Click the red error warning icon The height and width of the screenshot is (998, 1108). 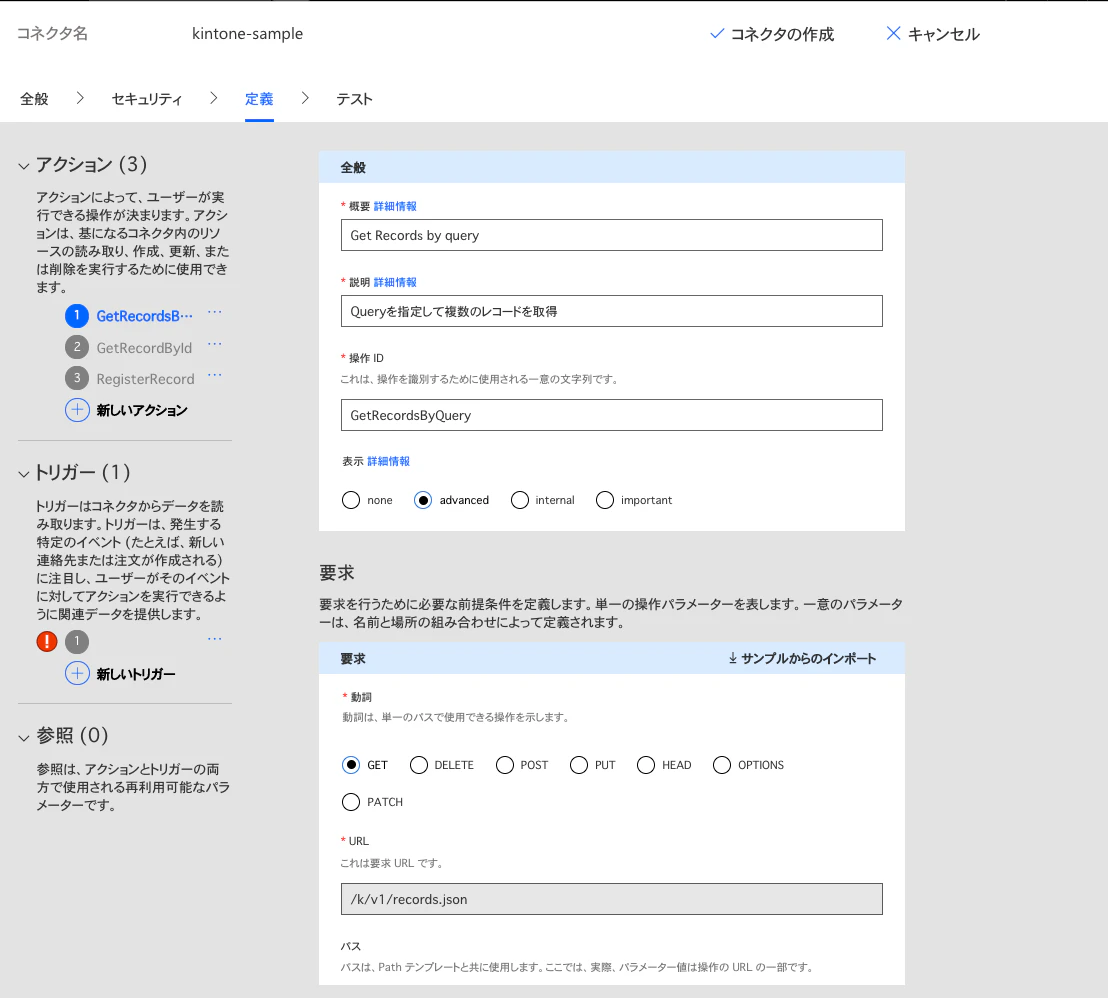click(47, 641)
